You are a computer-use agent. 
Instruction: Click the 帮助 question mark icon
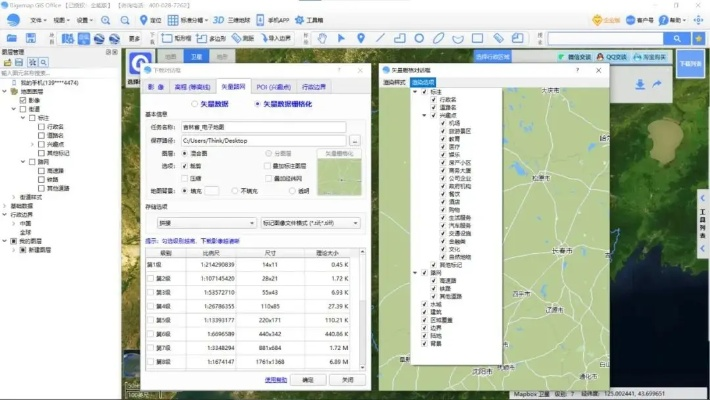pyautogui.click(x=663, y=20)
